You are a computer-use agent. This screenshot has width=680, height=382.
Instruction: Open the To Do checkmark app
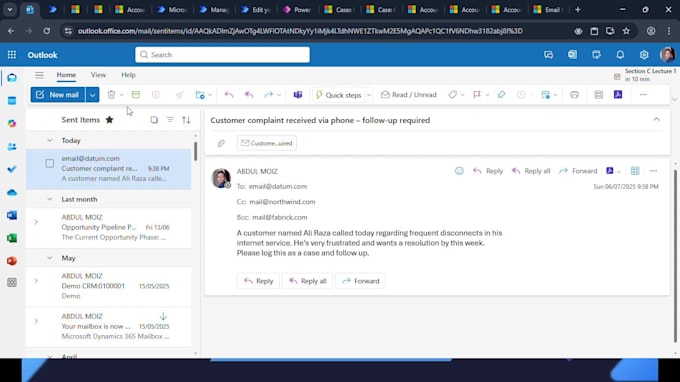(x=12, y=169)
